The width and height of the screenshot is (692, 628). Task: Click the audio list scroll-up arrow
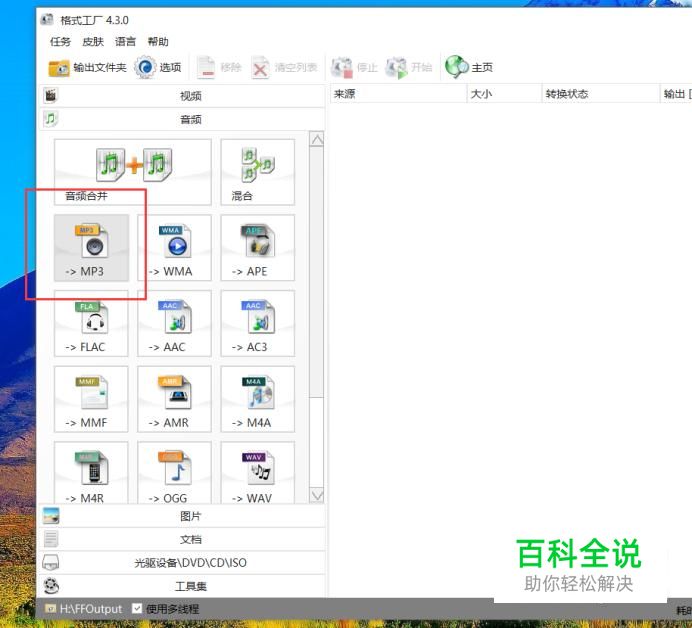(317, 139)
